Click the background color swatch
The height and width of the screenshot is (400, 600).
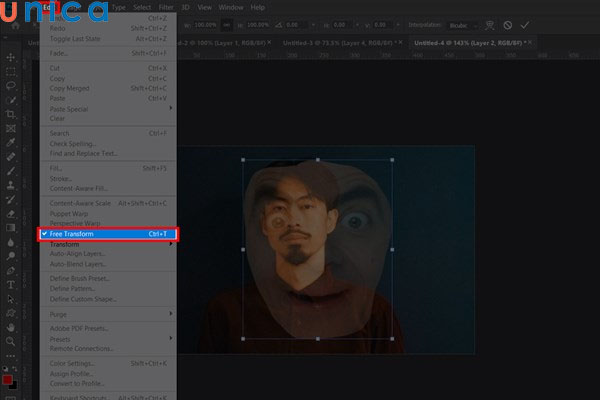[14, 385]
